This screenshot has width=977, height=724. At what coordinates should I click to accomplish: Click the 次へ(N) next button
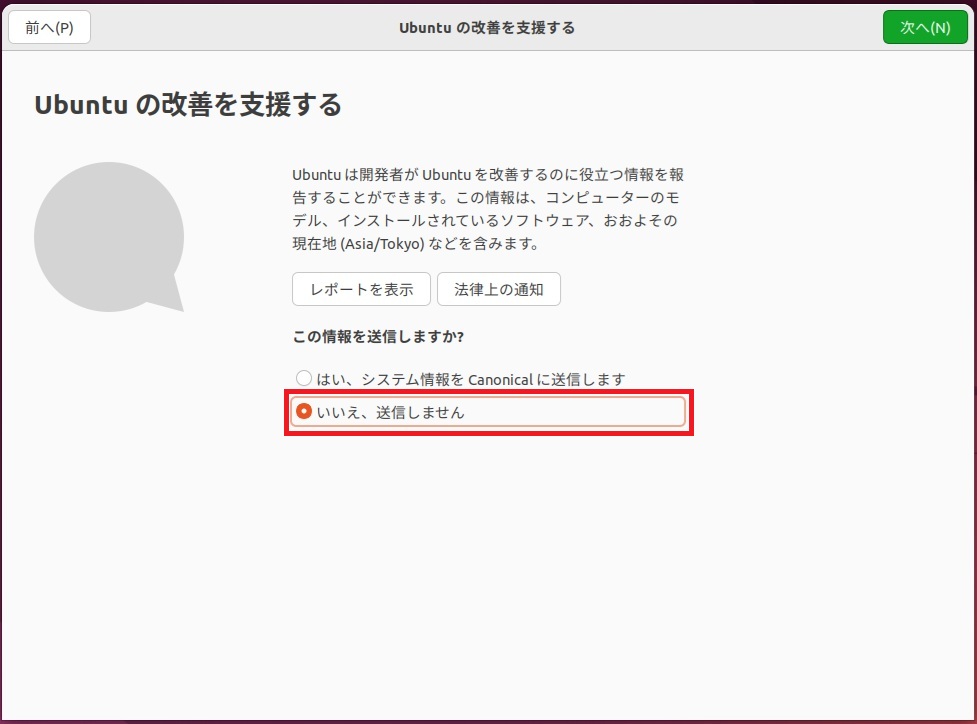coord(925,27)
